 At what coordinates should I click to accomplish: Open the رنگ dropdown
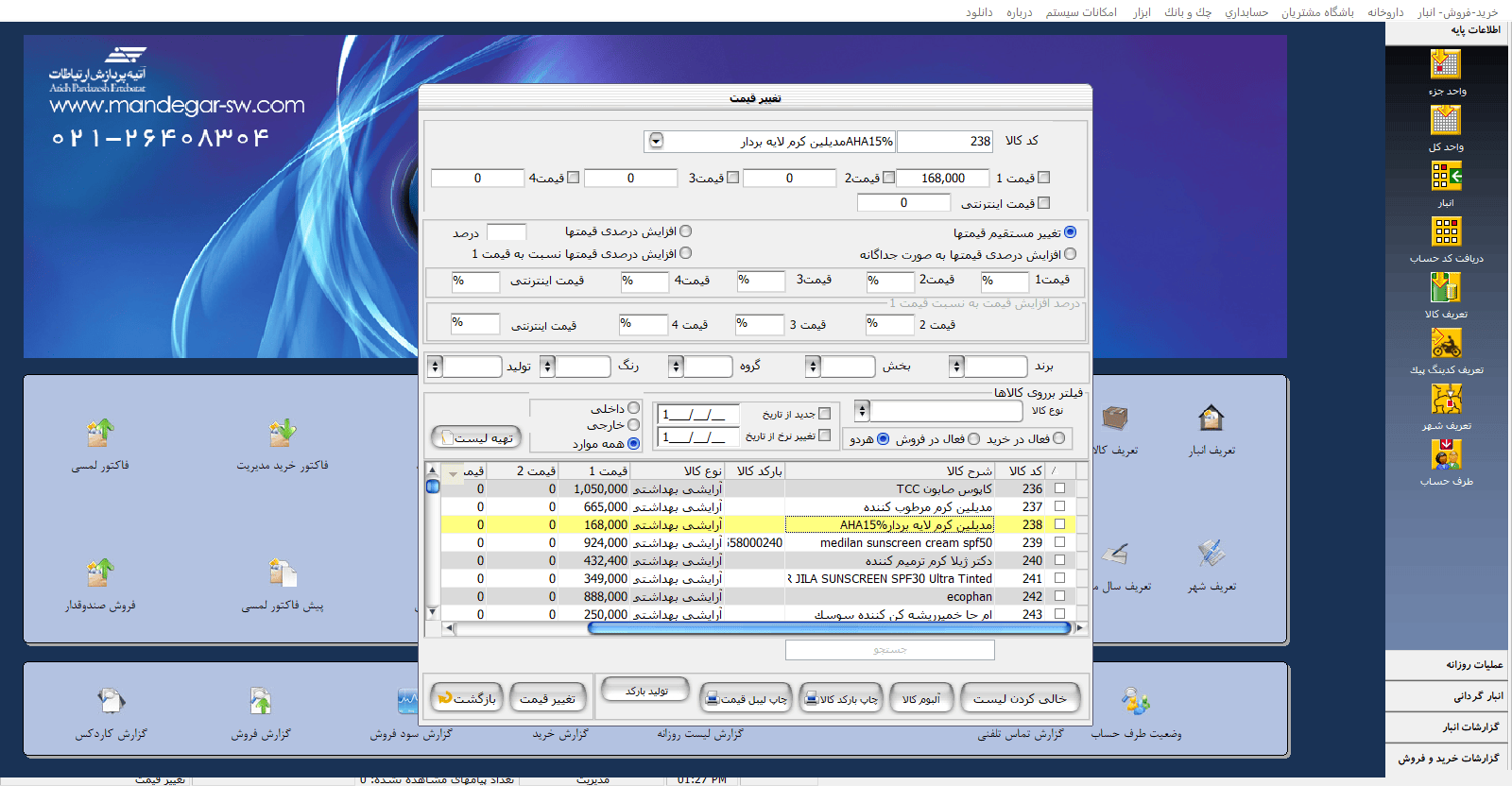(547, 367)
